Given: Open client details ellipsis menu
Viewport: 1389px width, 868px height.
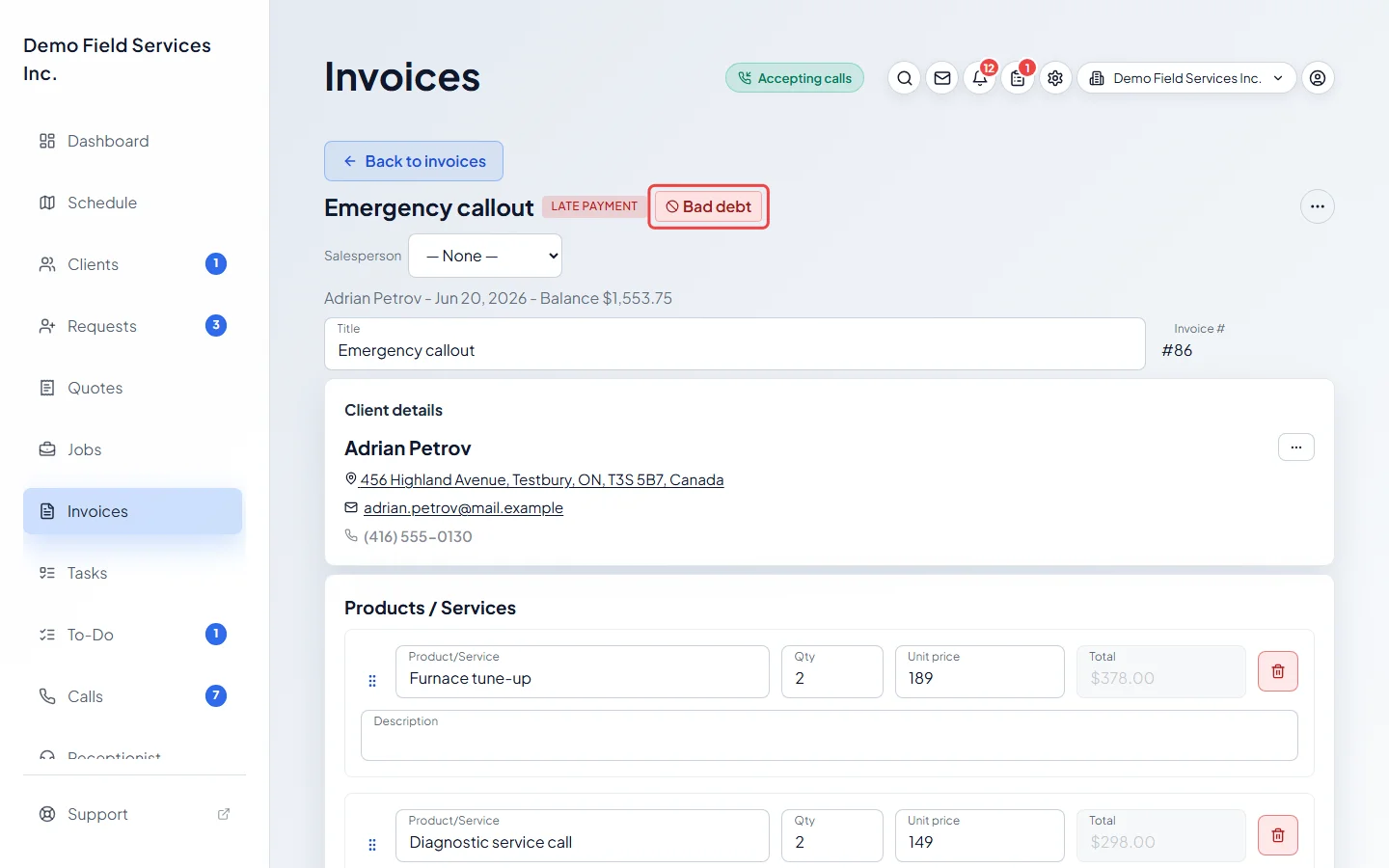Looking at the screenshot, I should point(1296,448).
